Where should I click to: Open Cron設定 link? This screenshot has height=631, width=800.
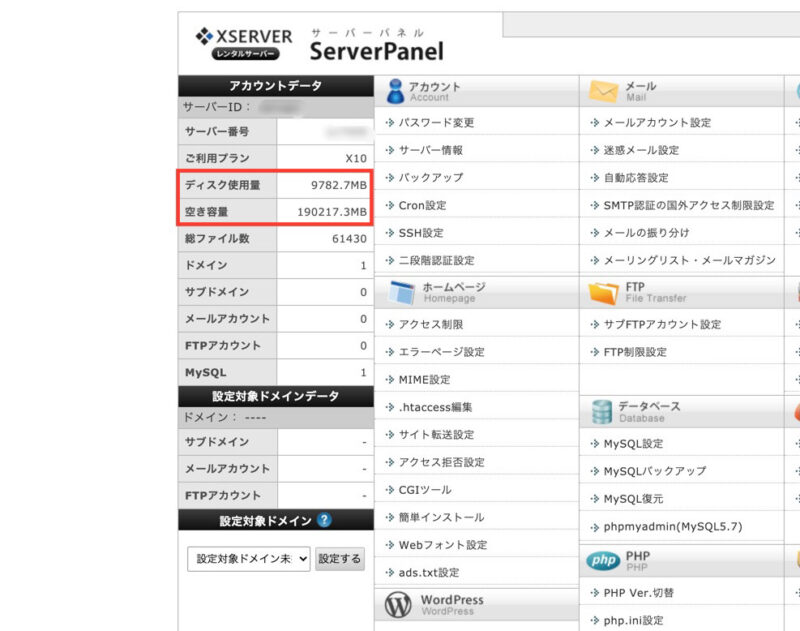click(422, 206)
